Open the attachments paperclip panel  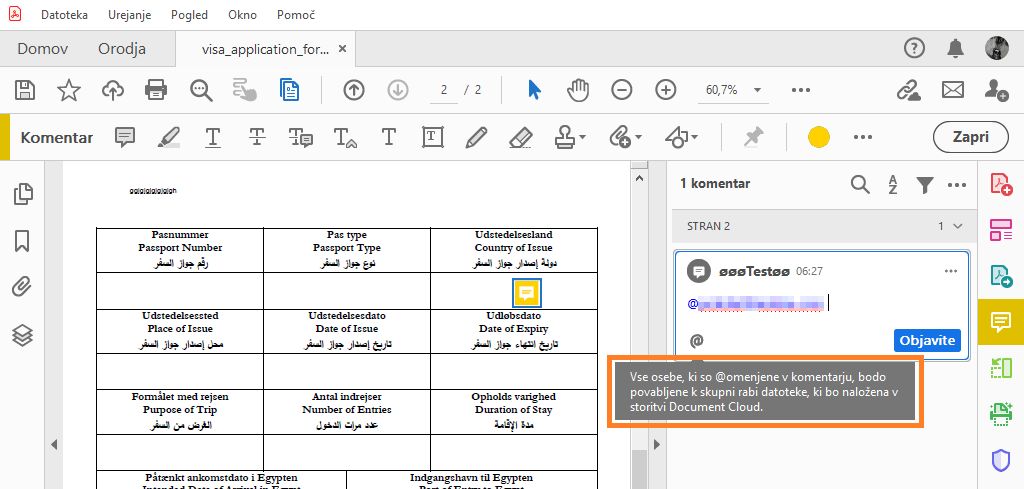[x=22, y=287]
